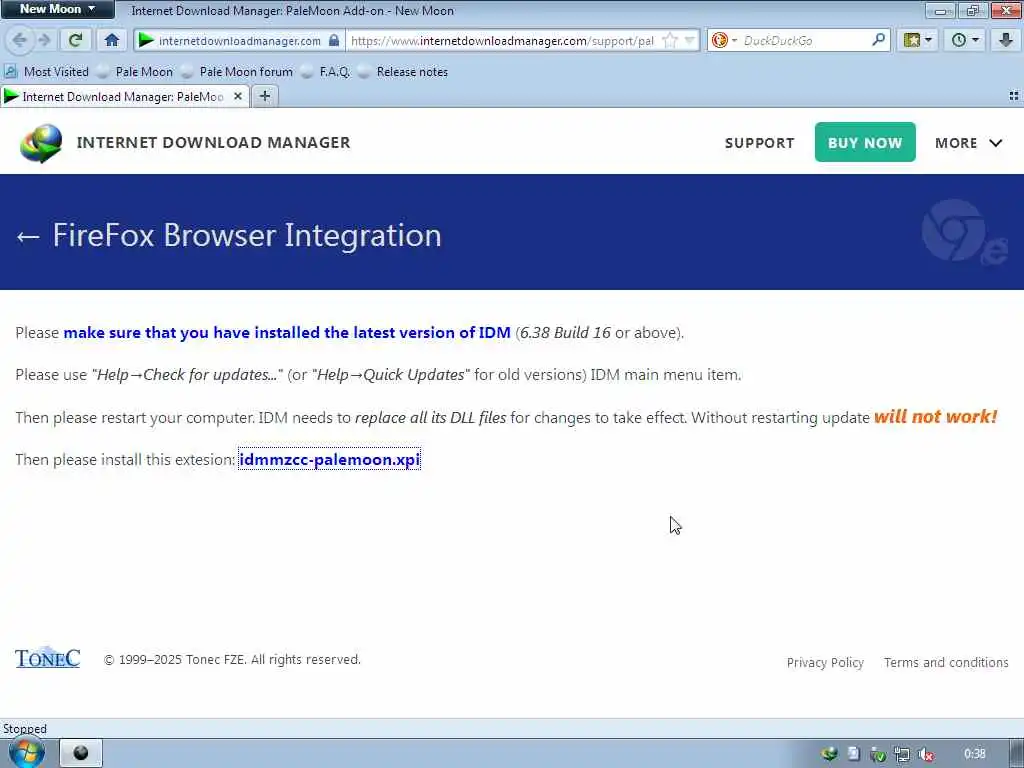
Task: Click the Show desktop strip
Action: tap(1017, 754)
